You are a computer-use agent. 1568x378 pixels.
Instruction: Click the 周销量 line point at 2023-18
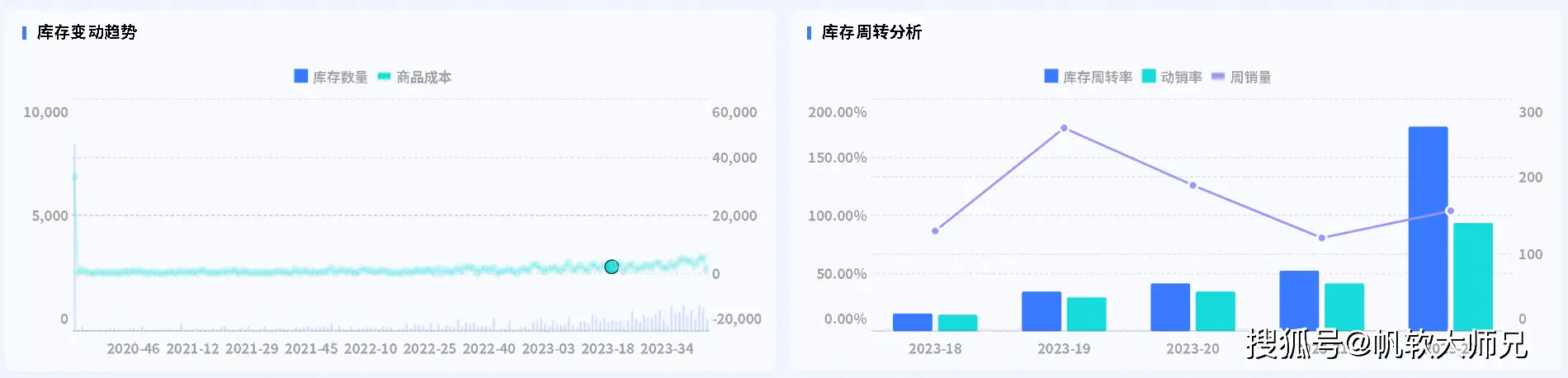point(935,231)
